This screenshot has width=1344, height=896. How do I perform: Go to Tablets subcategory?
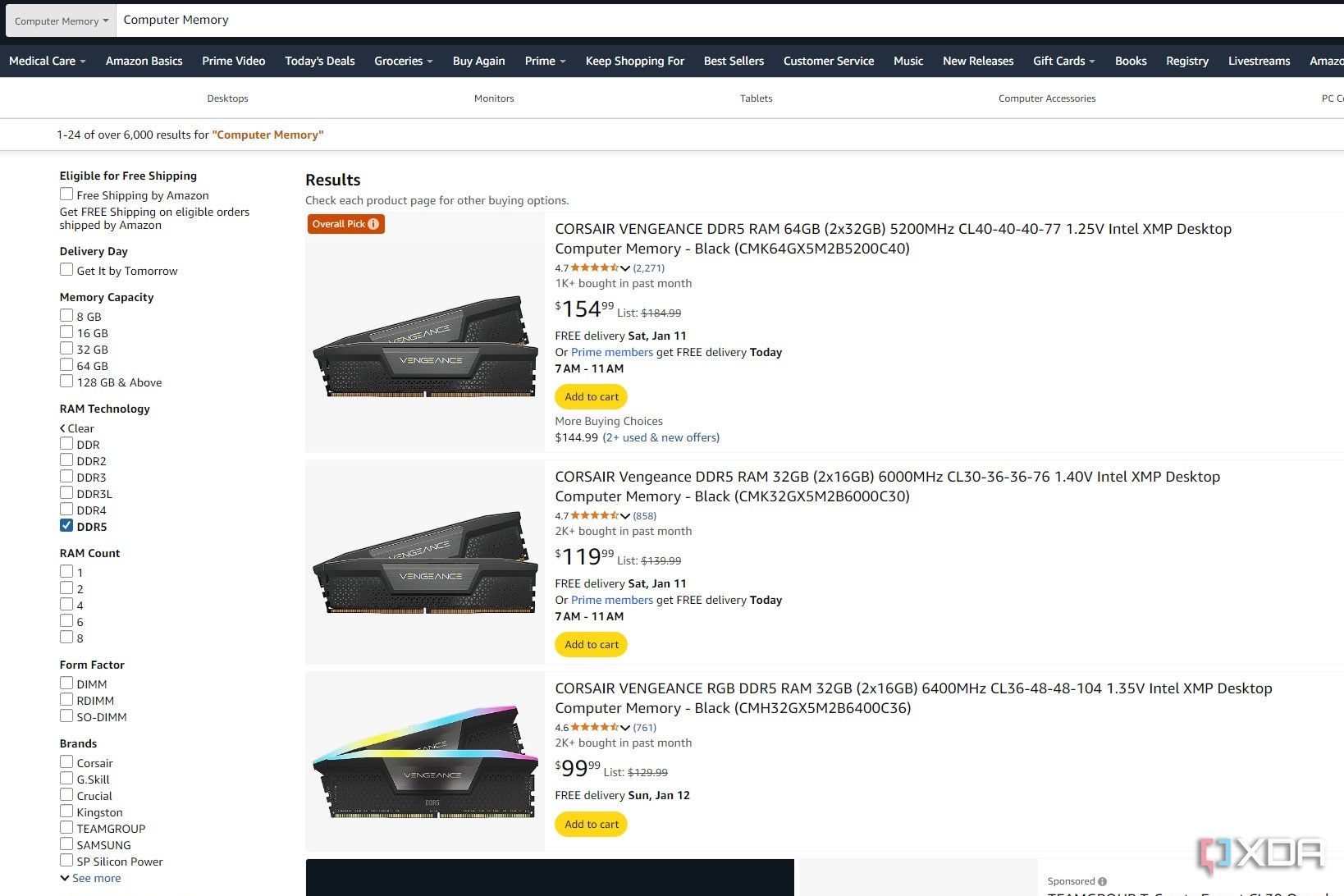[756, 98]
